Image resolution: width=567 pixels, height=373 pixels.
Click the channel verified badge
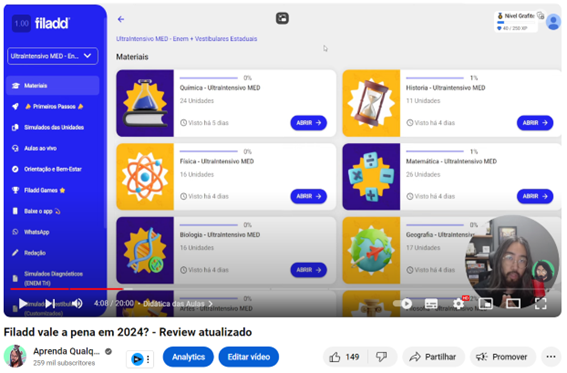(x=108, y=351)
